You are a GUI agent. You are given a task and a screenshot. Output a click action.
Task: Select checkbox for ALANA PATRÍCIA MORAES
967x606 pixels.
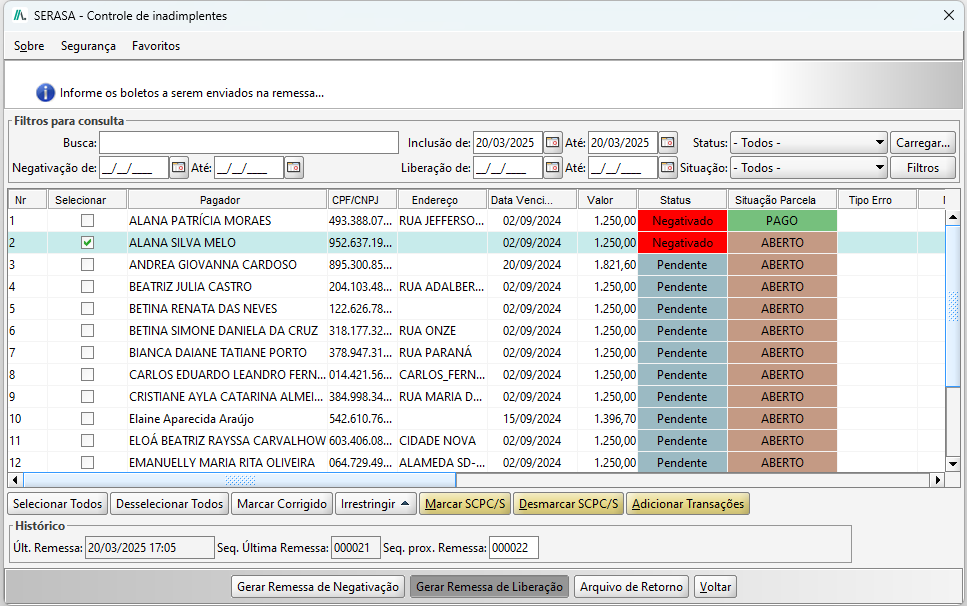(88, 220)
